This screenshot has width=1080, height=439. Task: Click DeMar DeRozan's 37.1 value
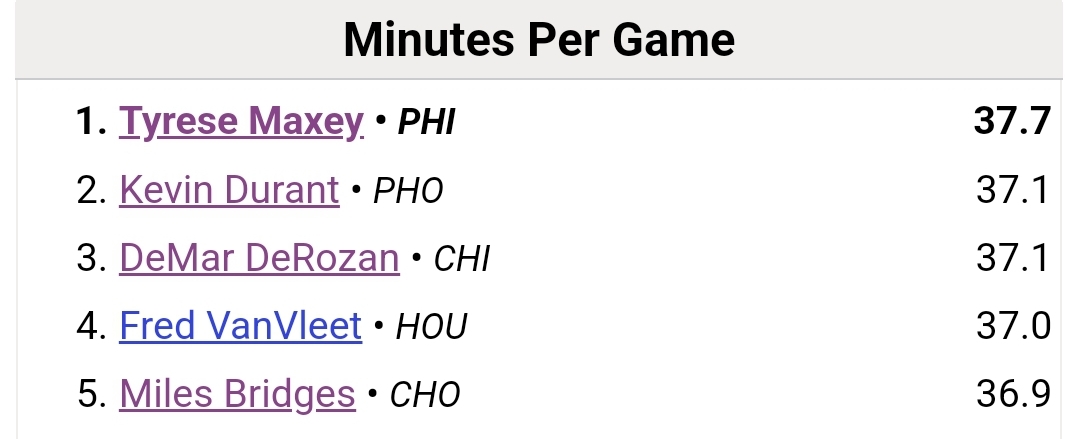pyautogui.click(x=1012, y=258)
